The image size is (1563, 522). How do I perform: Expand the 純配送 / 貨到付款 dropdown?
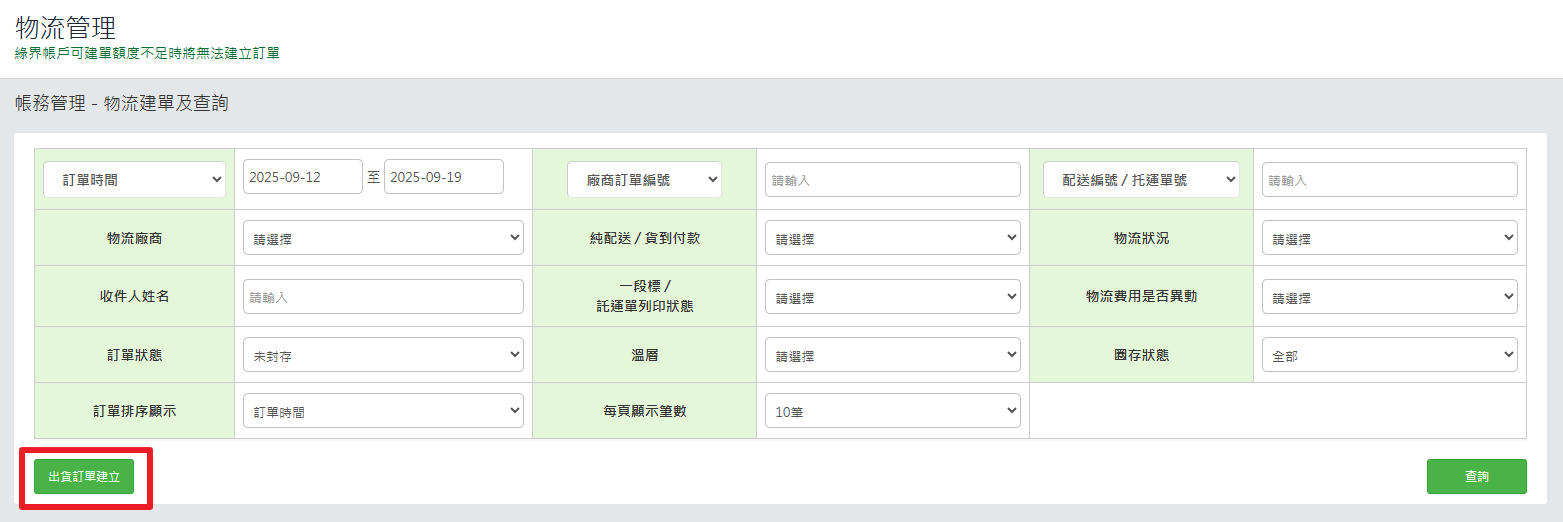(x=893, y=239)
